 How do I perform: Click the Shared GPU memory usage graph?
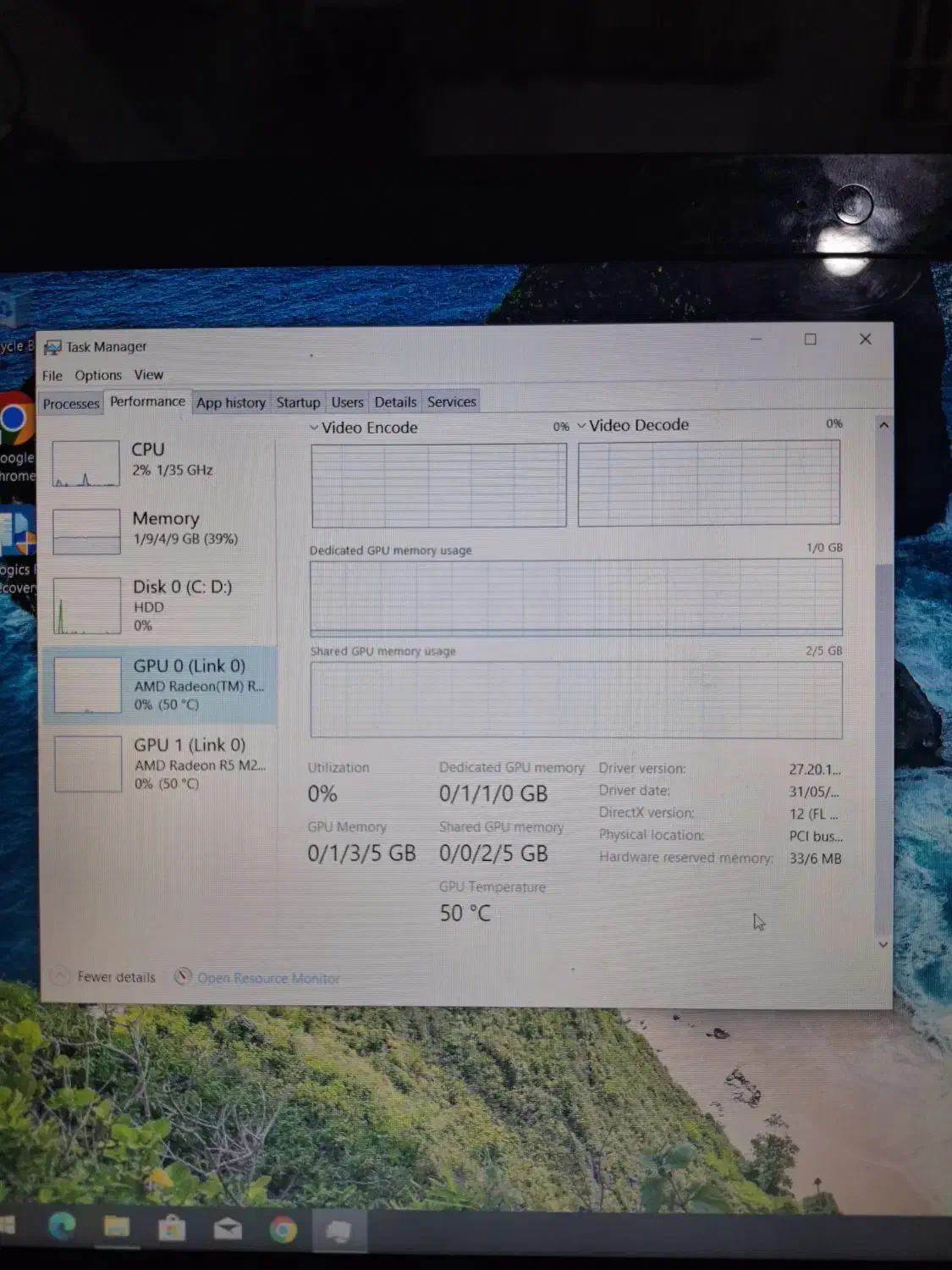pyautogui.click(x=576, y=700)
